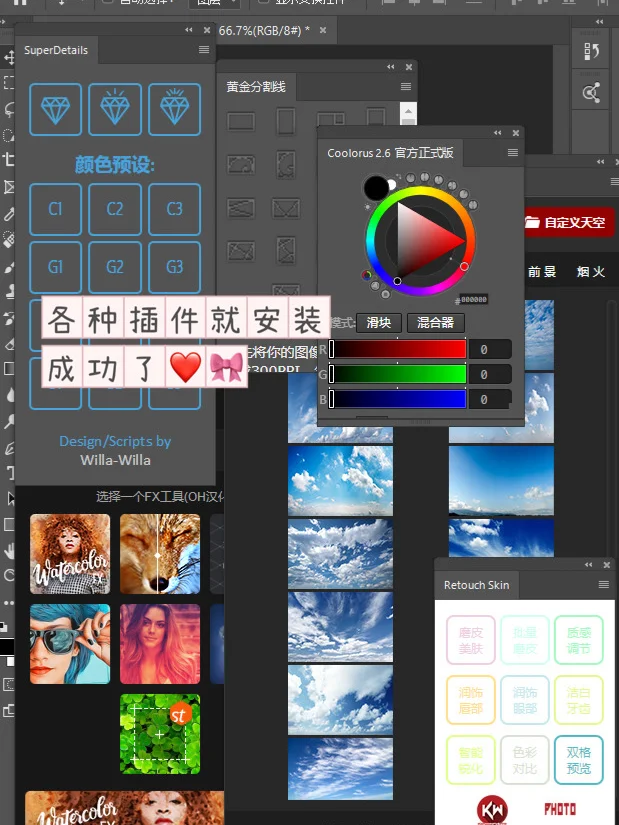Select the 黄金分割线 tab
This screenshot has height=825, width=619.
point(256,87)
